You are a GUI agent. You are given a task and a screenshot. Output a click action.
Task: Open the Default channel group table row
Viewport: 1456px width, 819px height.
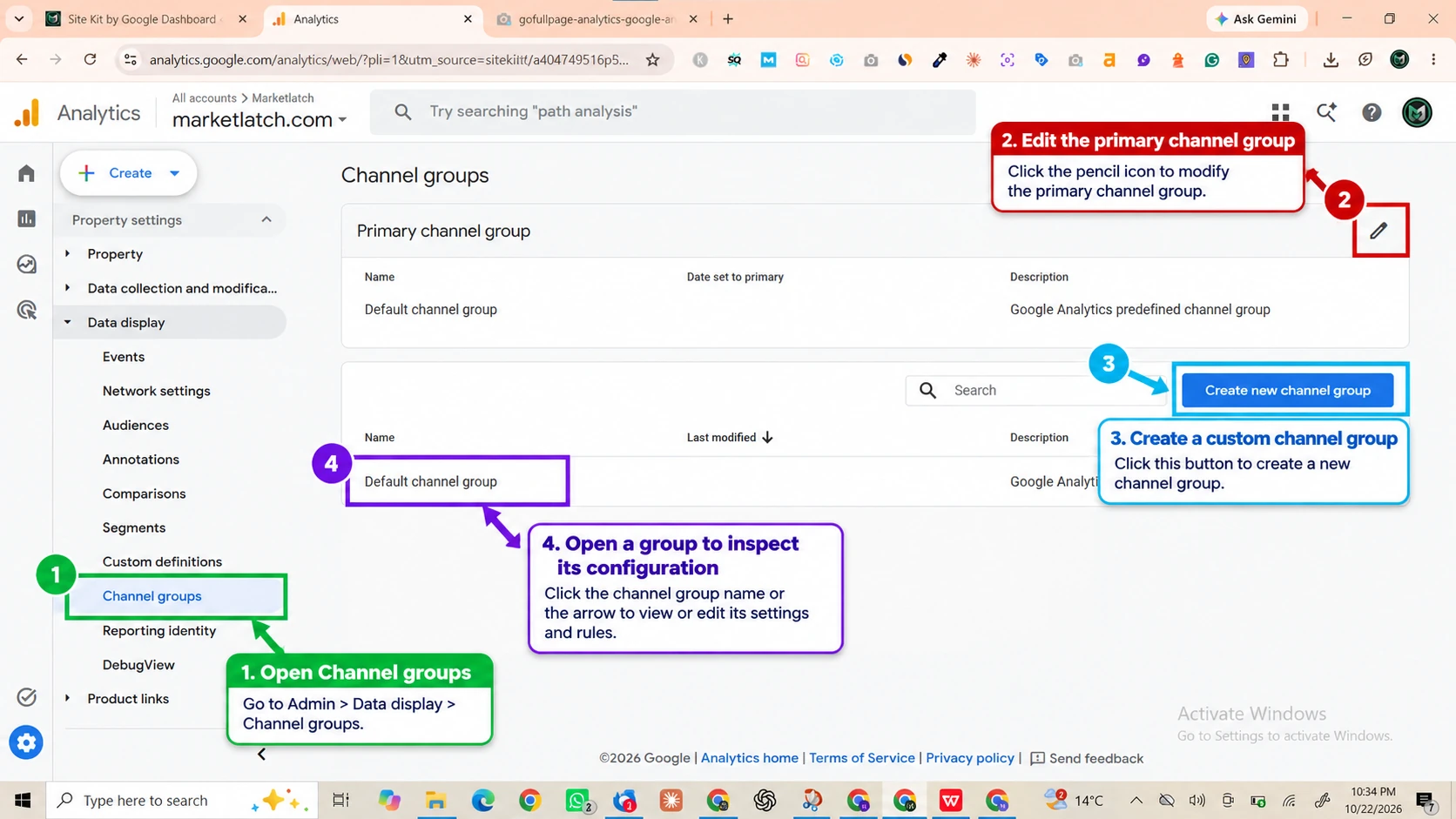[x=875, y=481]
